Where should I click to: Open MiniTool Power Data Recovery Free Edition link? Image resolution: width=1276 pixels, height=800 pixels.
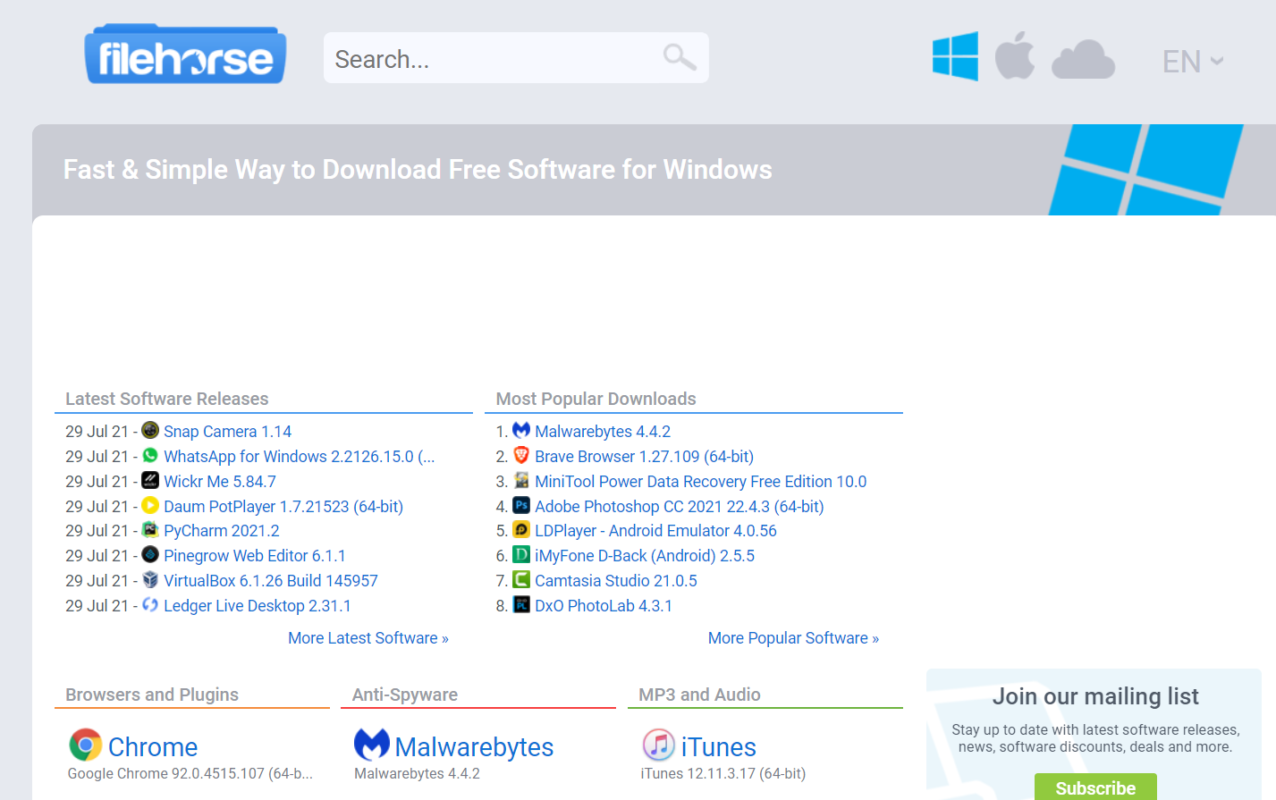pos(700,482)
